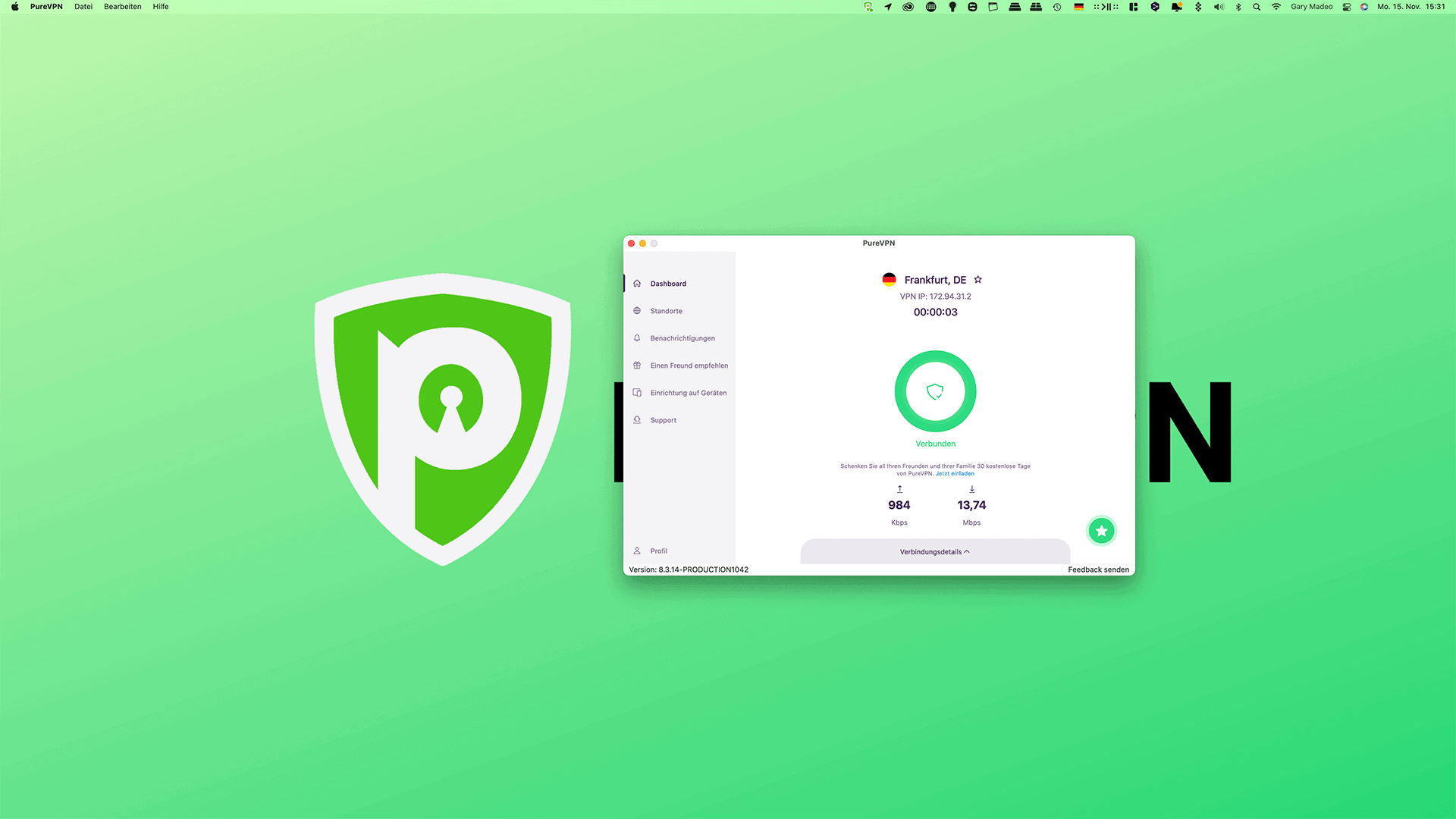Click the version number text

point(689,570)
